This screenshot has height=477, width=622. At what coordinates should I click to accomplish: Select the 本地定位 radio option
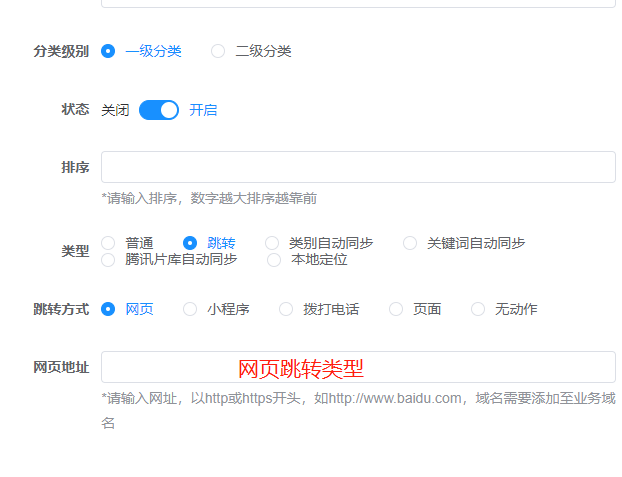[x=274, y=260]
